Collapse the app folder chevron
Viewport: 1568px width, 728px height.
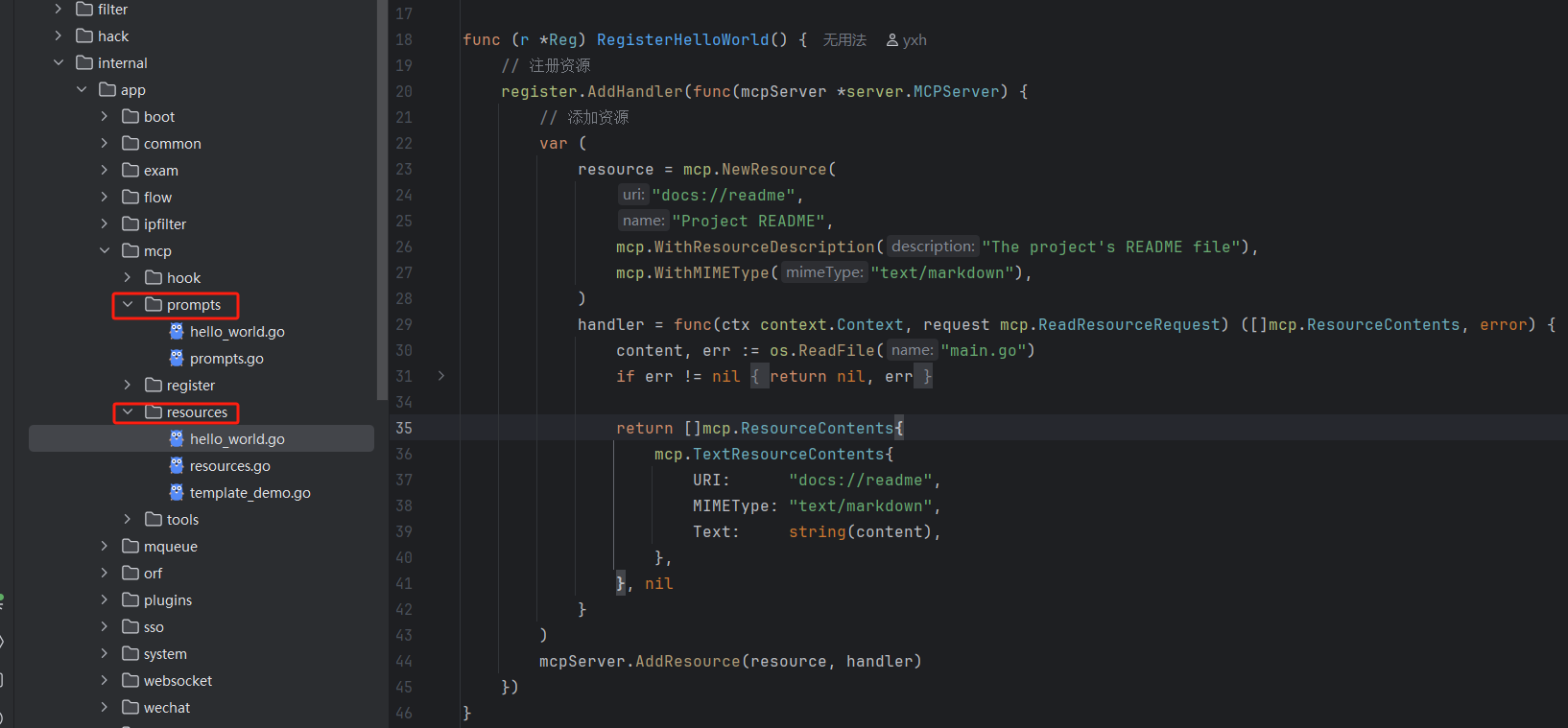point(82,89)
